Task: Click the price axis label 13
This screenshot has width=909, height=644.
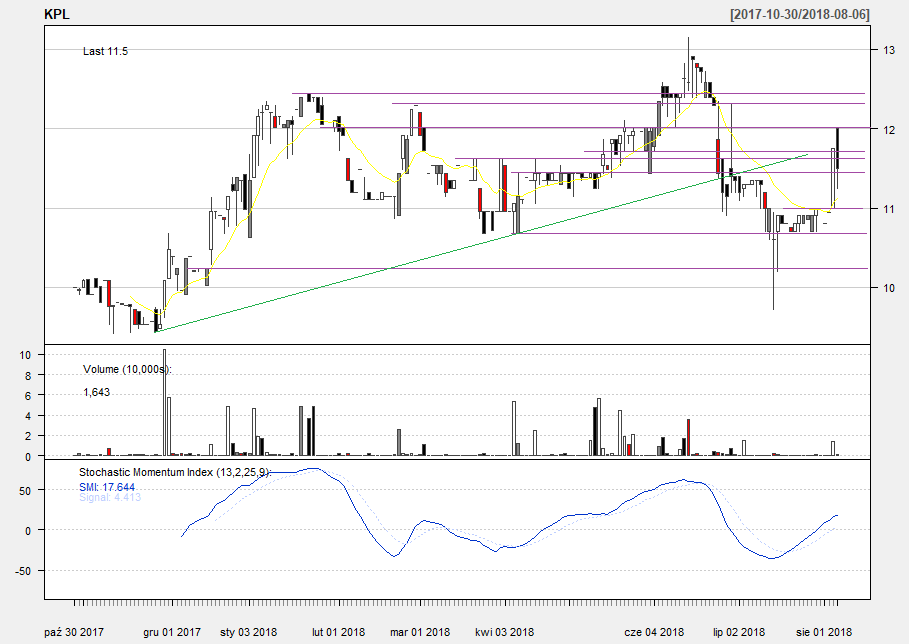Action: [x=889, y=50]
